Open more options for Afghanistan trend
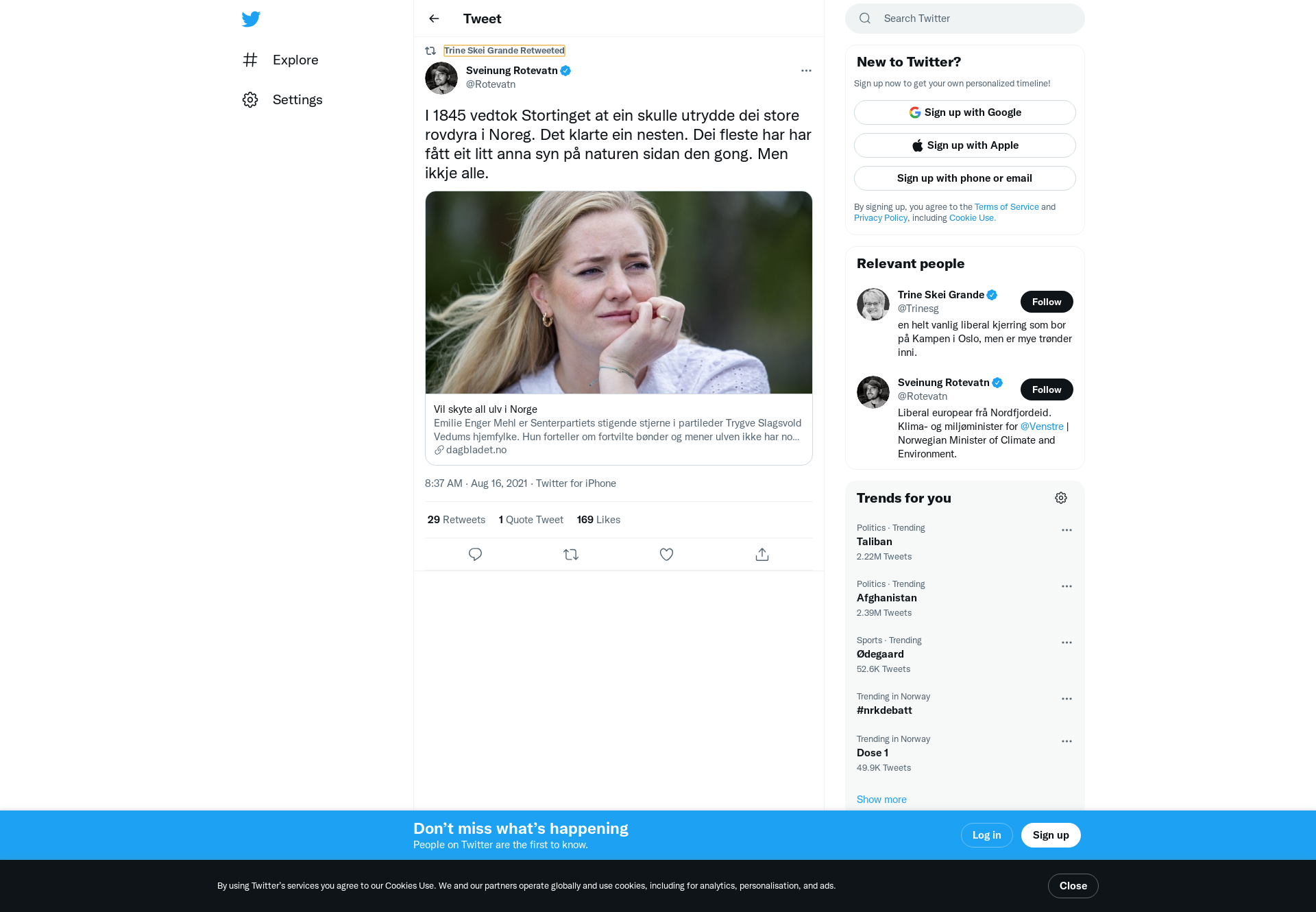The width and height of the screenshot is (1316, 912). pyautogui.click(x=1067, y=586)
